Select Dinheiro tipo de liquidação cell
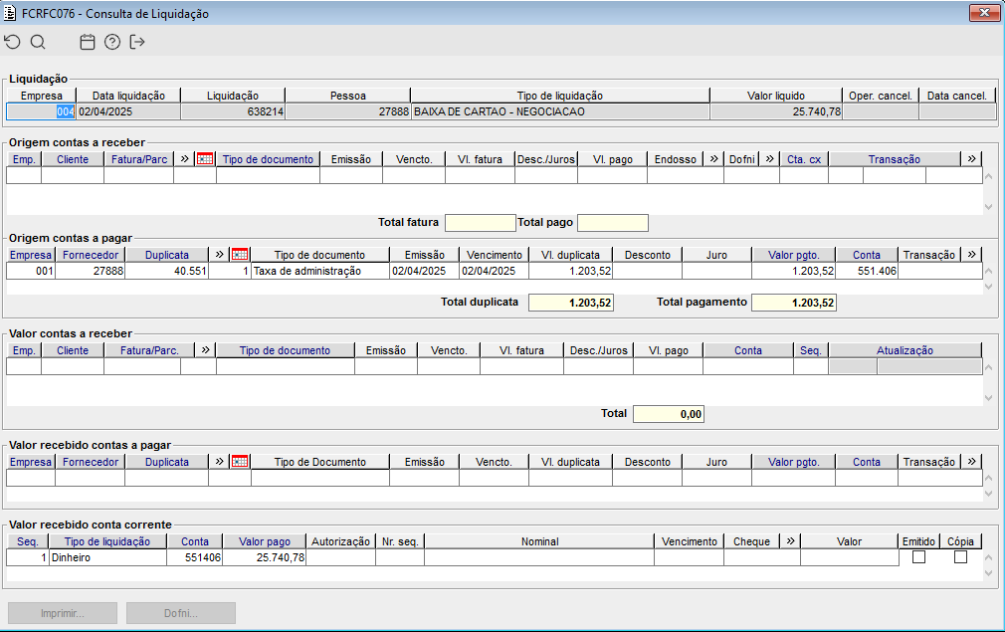The image size is (1005, 632). tap(107, 558)
